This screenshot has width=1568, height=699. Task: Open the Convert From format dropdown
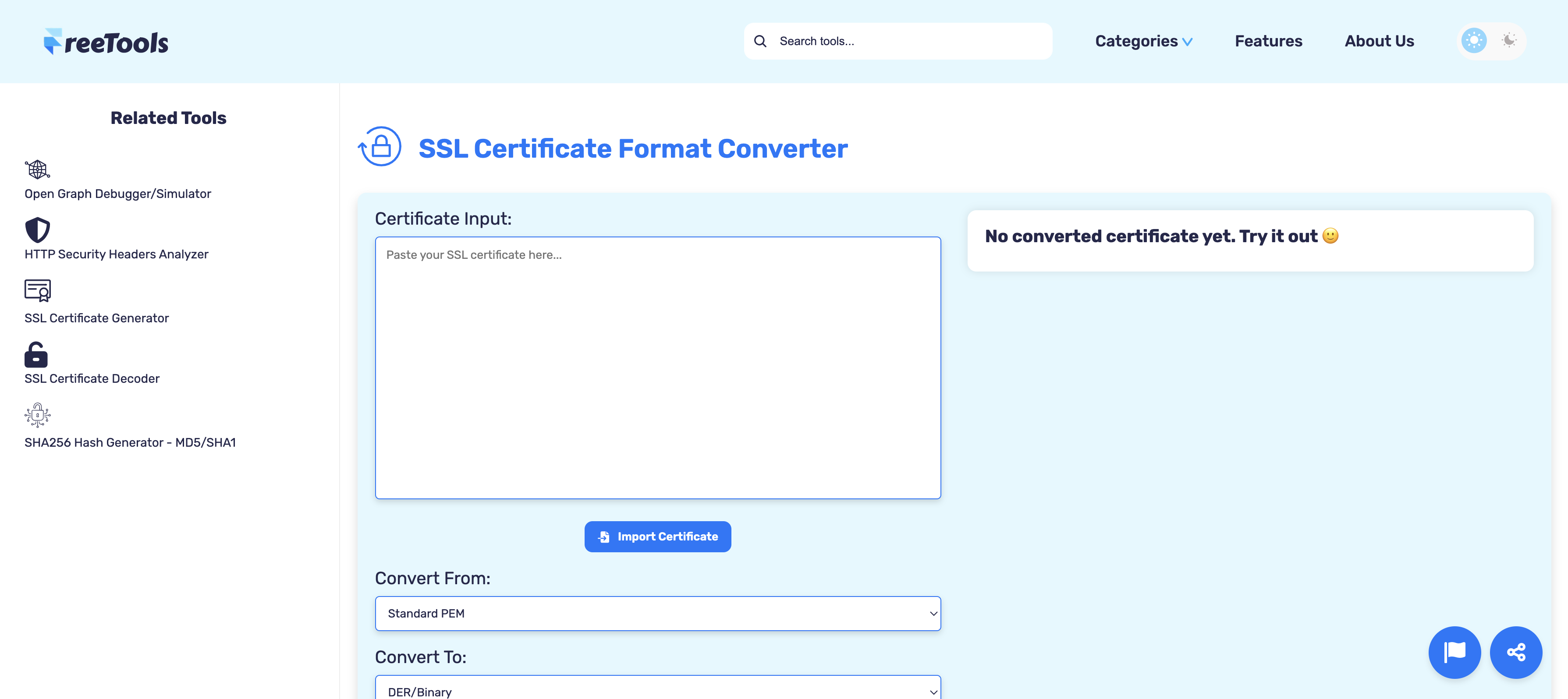(x=657, y=613)
